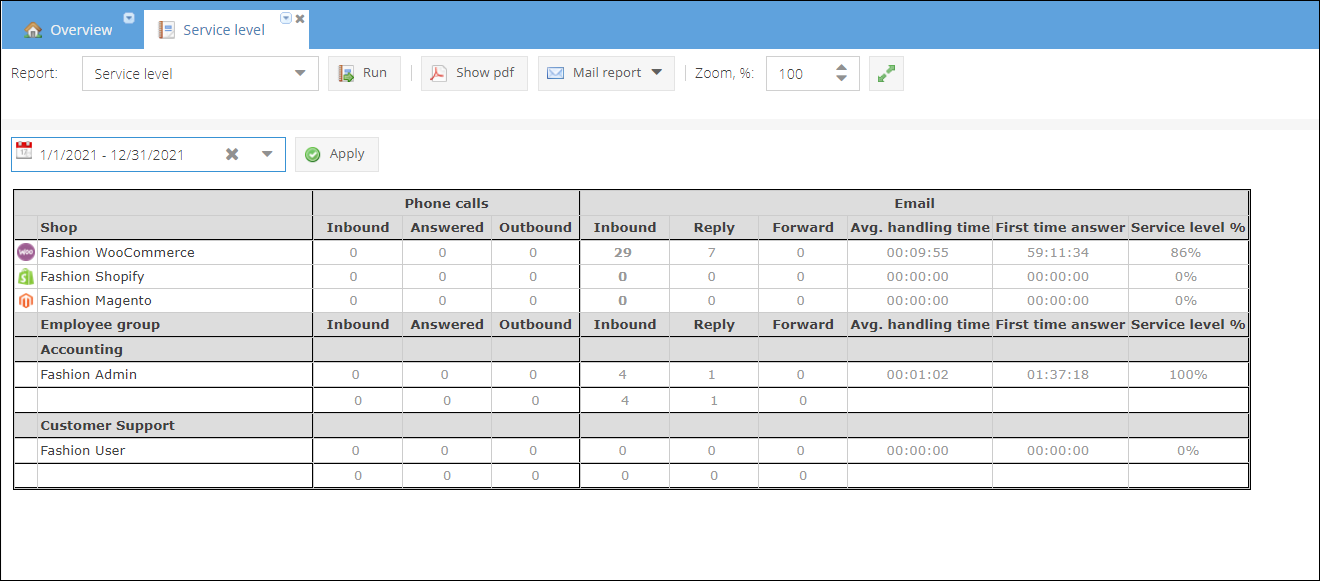Click the Email column group header

coord(915,203)
